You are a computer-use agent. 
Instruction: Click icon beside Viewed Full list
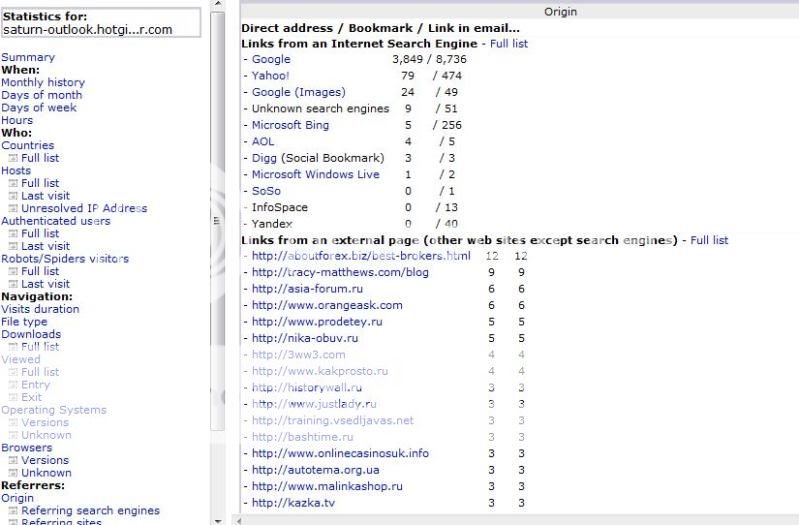(13, 372)
